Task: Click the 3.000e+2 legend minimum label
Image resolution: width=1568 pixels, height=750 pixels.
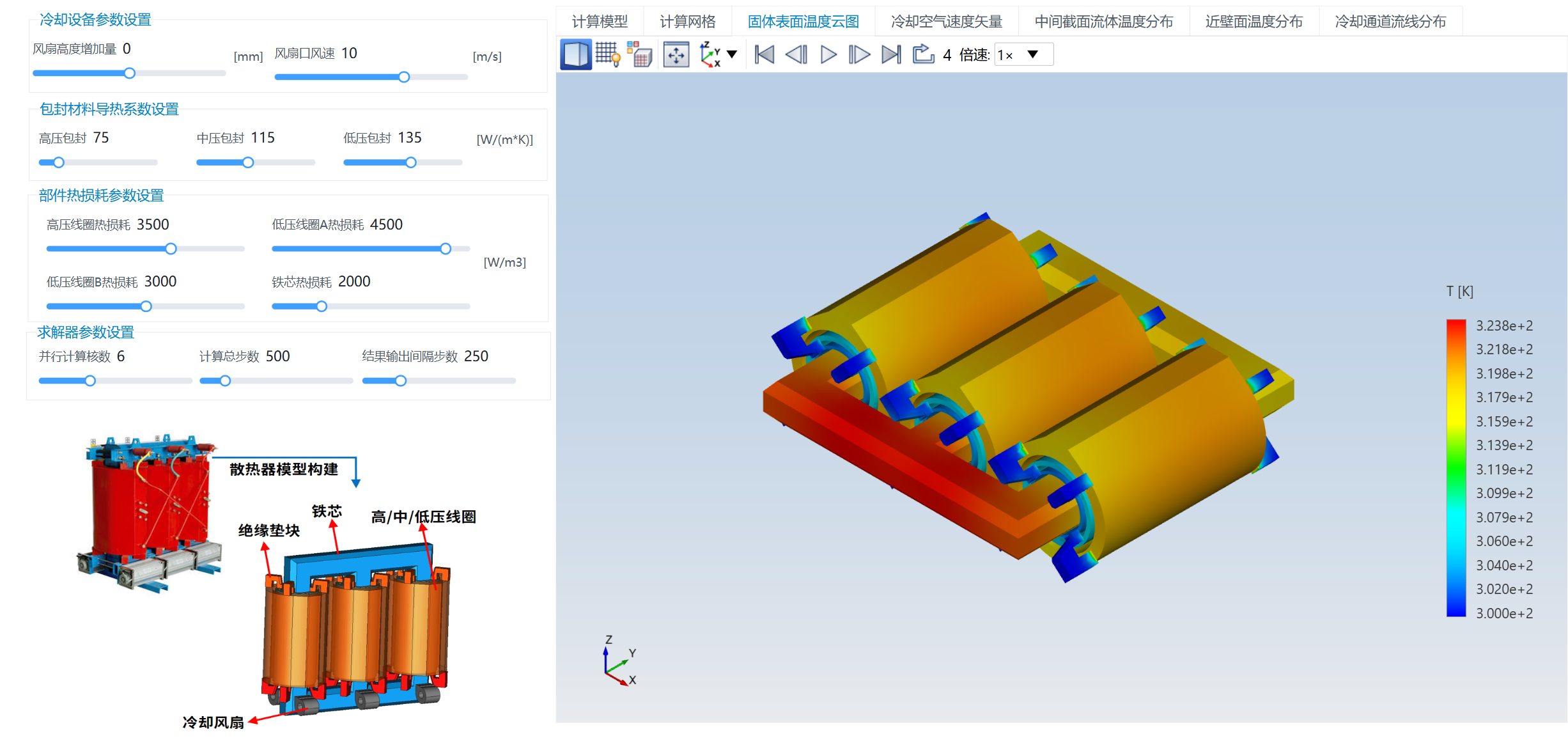Action: (1504, 614)
